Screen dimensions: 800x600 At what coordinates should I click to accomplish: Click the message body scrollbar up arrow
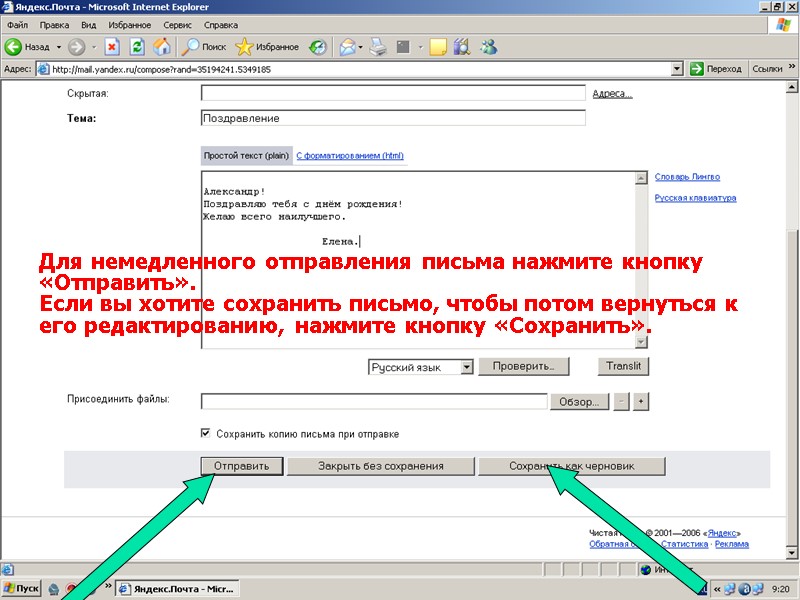641,178
